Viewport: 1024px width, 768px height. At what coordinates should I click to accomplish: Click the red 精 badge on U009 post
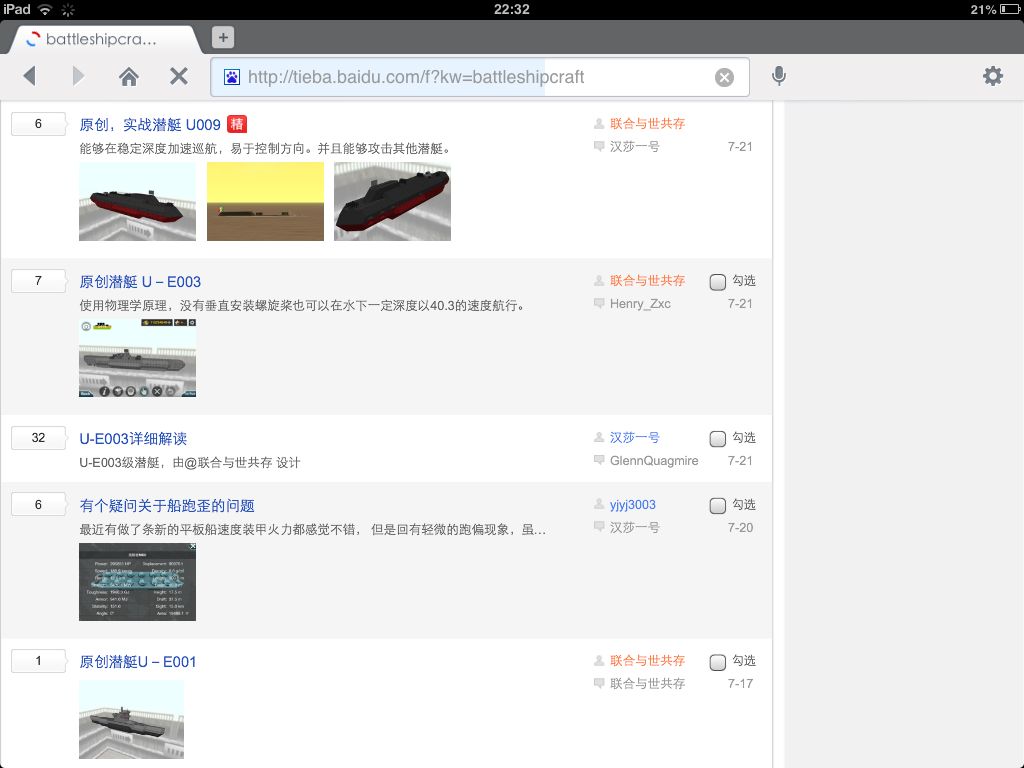click(x=236, y=124)
